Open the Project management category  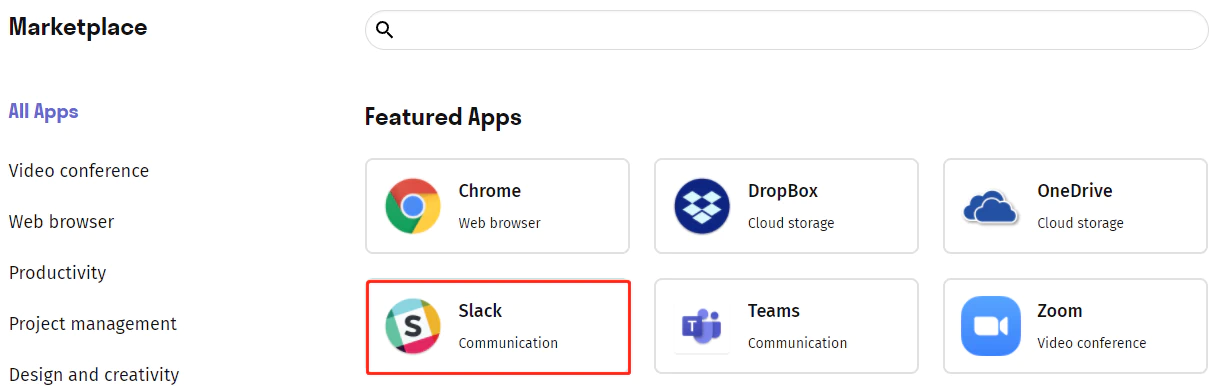pyautogui.click(x=93, y=324)
